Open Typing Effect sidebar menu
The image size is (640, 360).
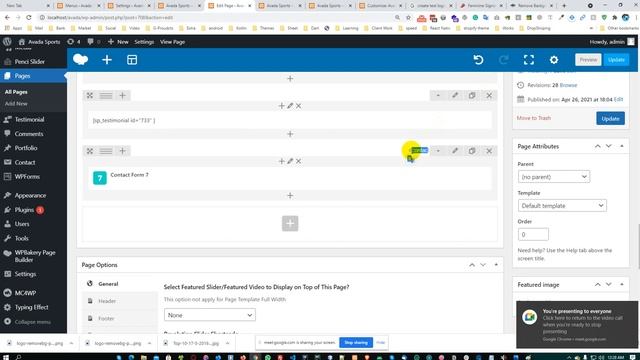coord(33,307)
